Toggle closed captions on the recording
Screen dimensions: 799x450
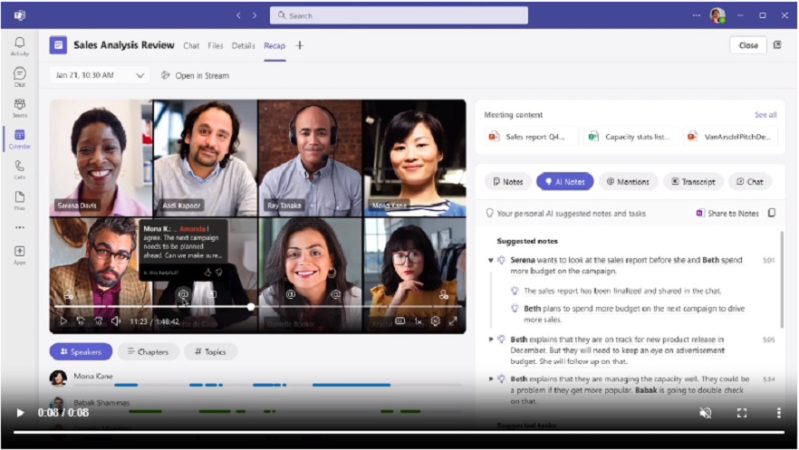400,321
